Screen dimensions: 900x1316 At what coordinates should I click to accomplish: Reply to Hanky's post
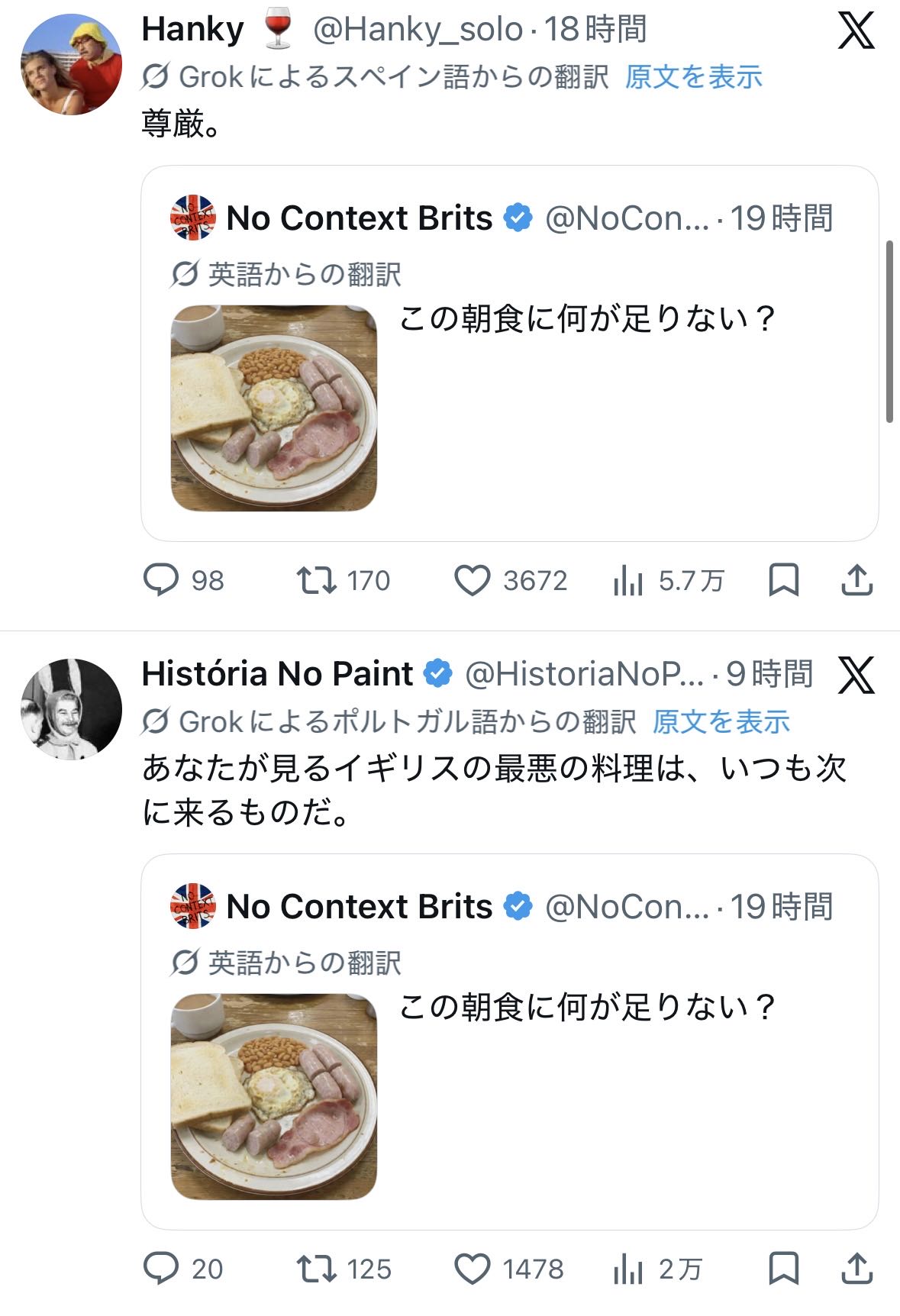(161, 580)
